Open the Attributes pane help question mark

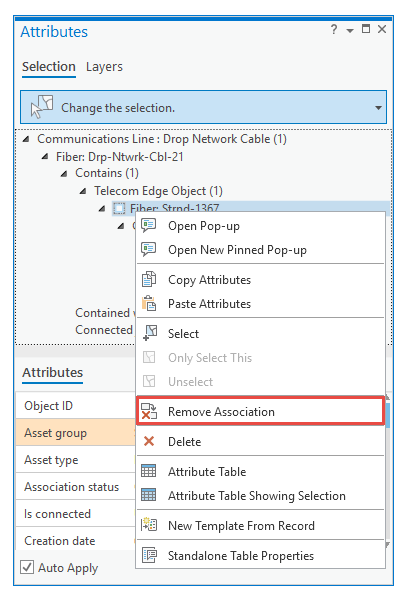[334, 30]
